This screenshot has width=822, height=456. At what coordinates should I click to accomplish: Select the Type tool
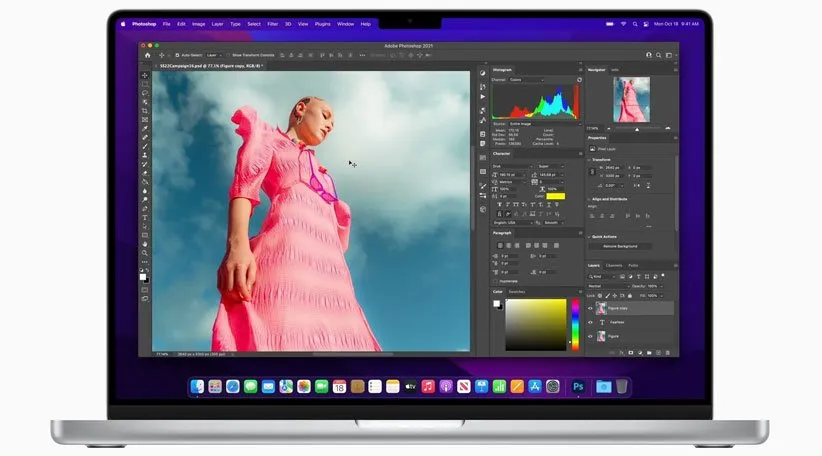click(145, 217)
